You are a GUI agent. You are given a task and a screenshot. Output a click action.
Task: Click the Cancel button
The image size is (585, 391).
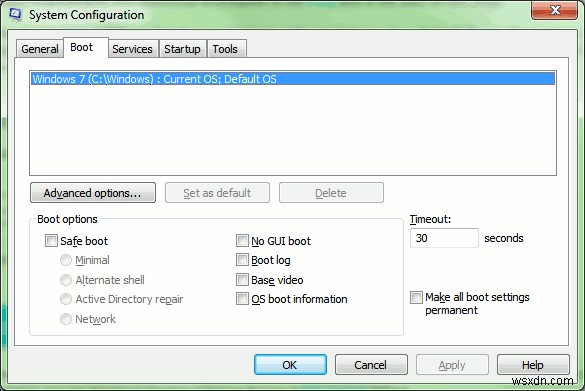tap(371, 365)
